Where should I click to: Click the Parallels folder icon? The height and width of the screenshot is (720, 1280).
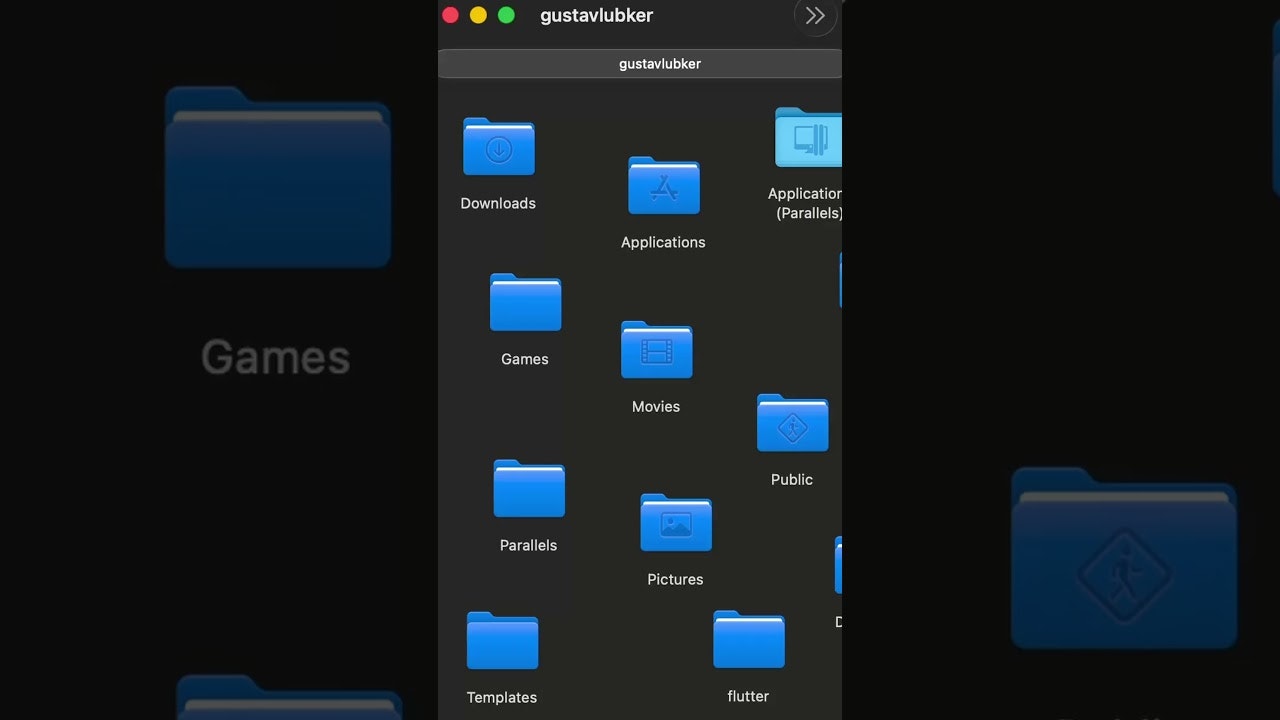(529, 489)
